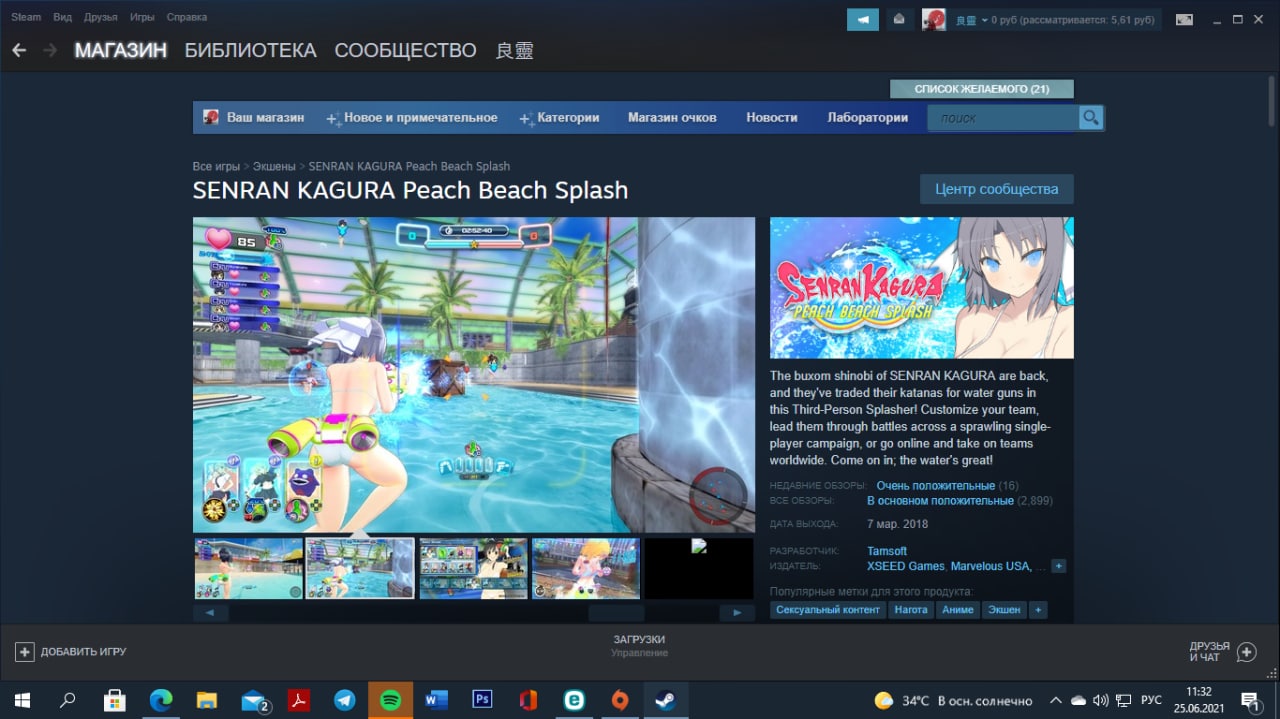Viewport: 1280px width, 719px height.
Task: Select the highlighted second screenshot thumbnail
Action: pyautogui.click(x=360, y=568)
